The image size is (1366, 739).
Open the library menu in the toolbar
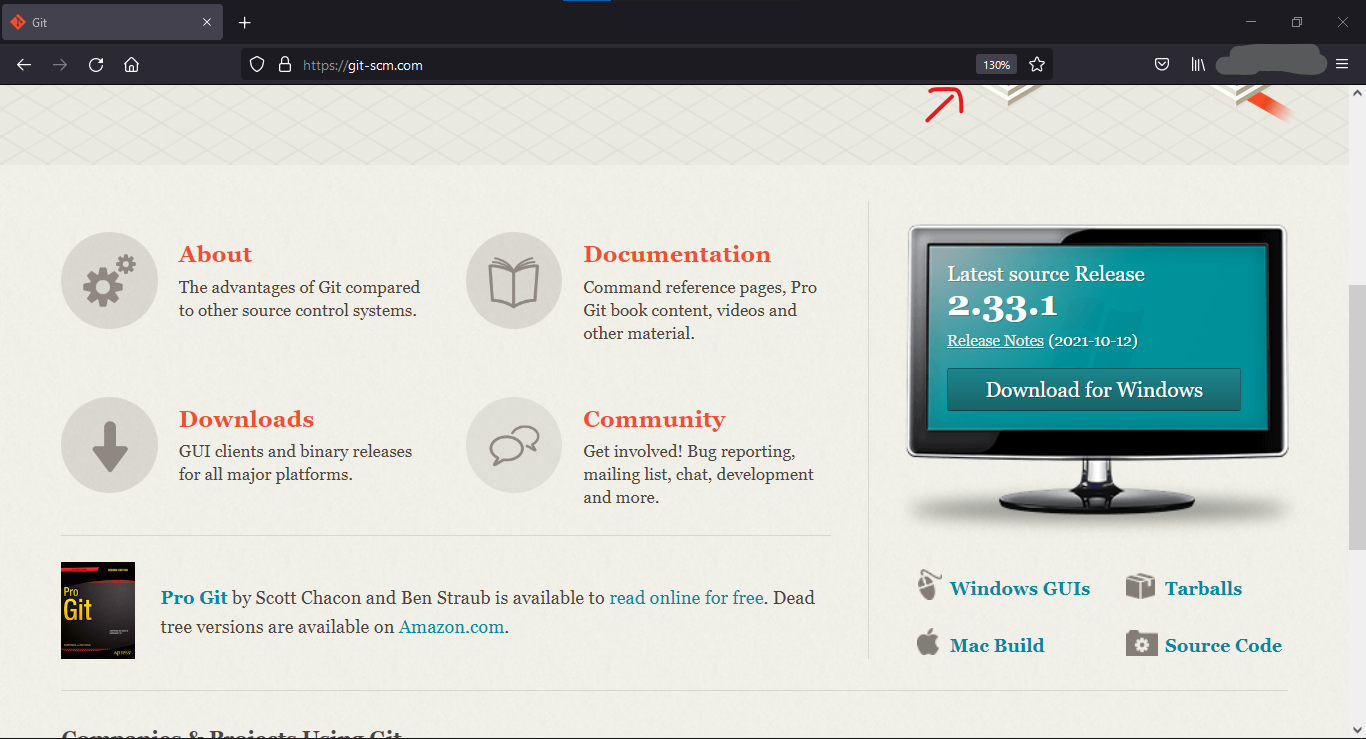pos(1198,64)
